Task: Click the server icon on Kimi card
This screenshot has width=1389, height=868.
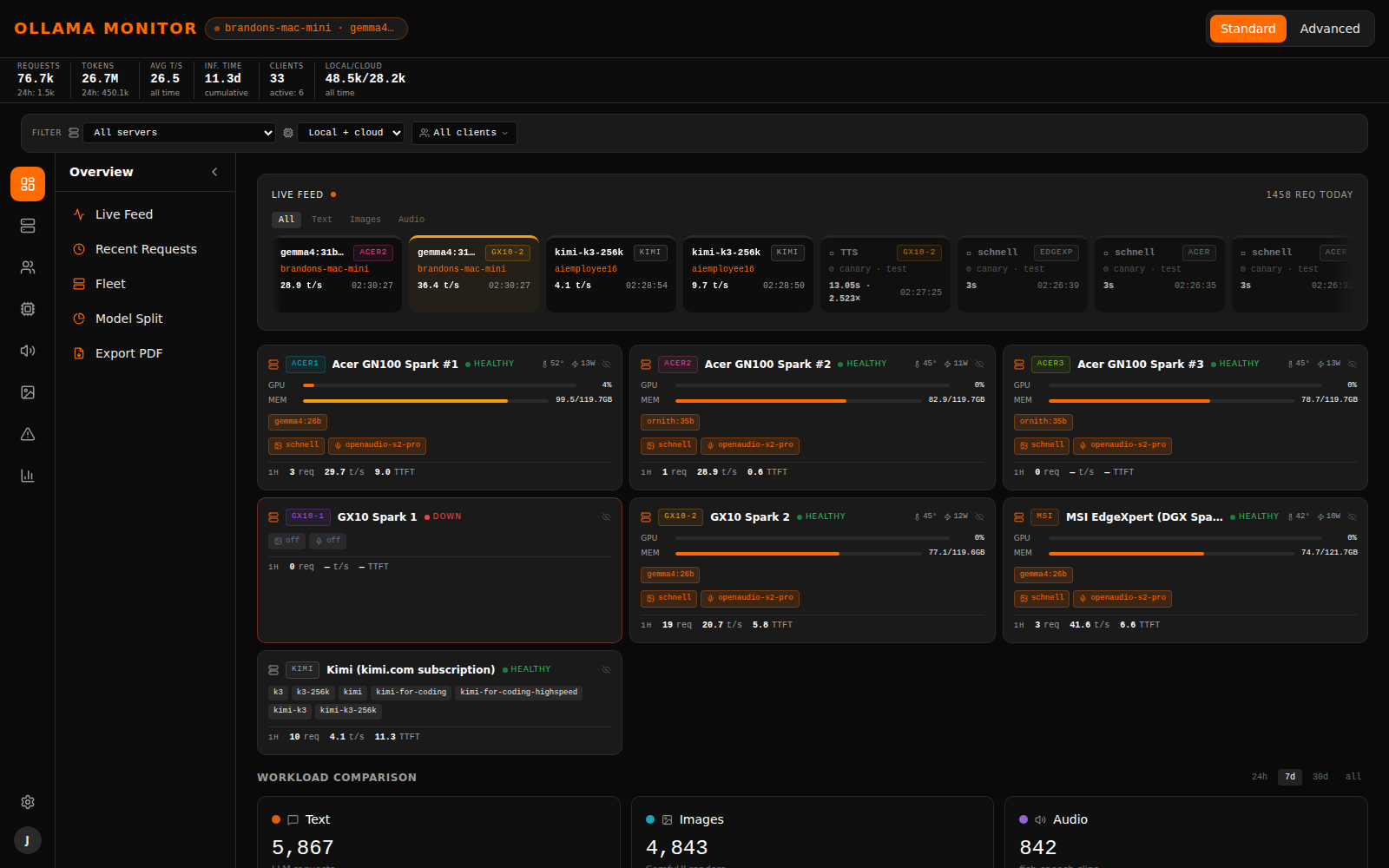Action: point(273,670)
